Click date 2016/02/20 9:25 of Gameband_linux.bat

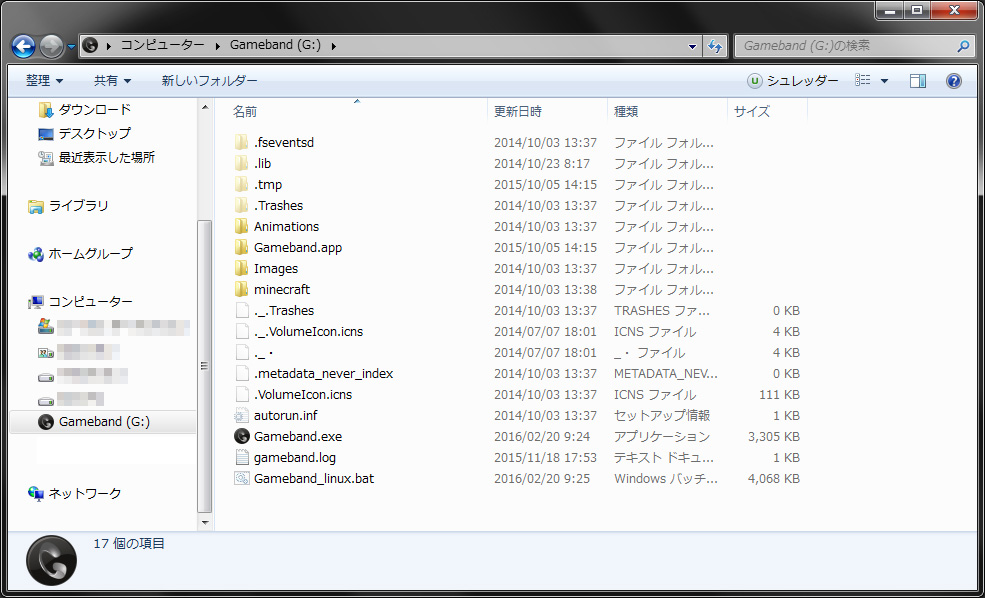(x=541, y=479)
